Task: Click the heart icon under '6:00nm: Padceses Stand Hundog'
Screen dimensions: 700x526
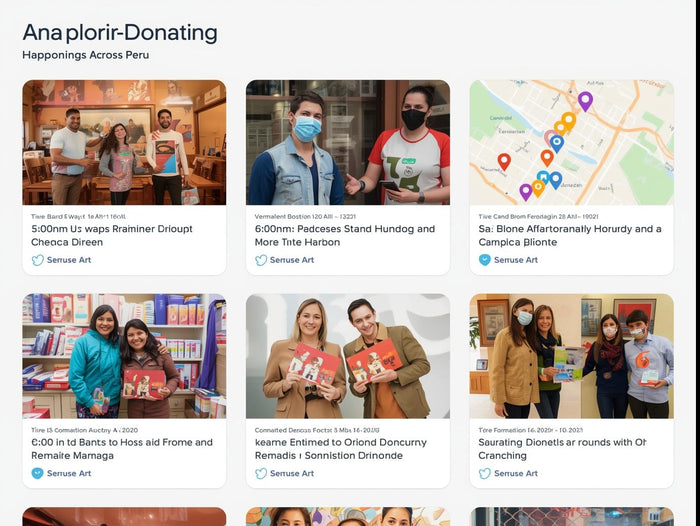Action: 261,260
